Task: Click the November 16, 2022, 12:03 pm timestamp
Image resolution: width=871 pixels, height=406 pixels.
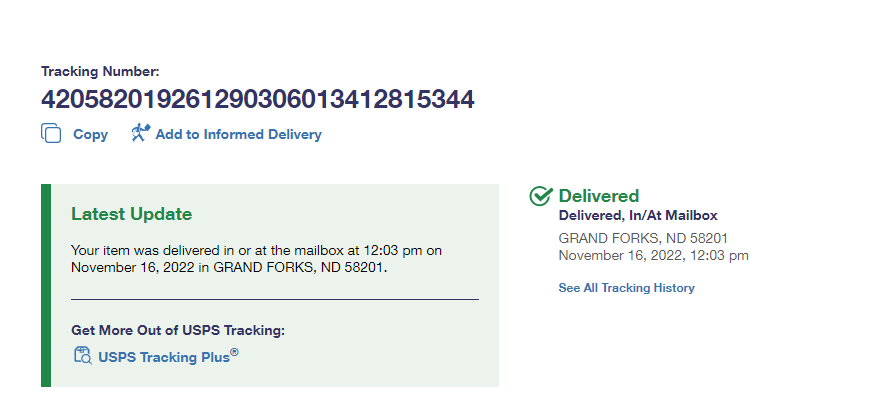Action: (x=653, y=255)
